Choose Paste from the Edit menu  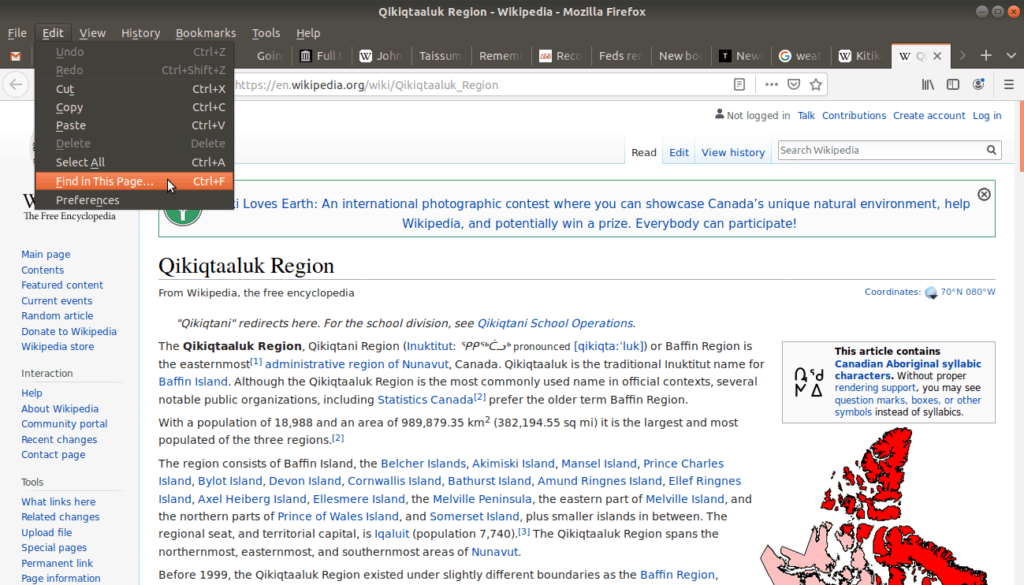click(x=135, y=125)
